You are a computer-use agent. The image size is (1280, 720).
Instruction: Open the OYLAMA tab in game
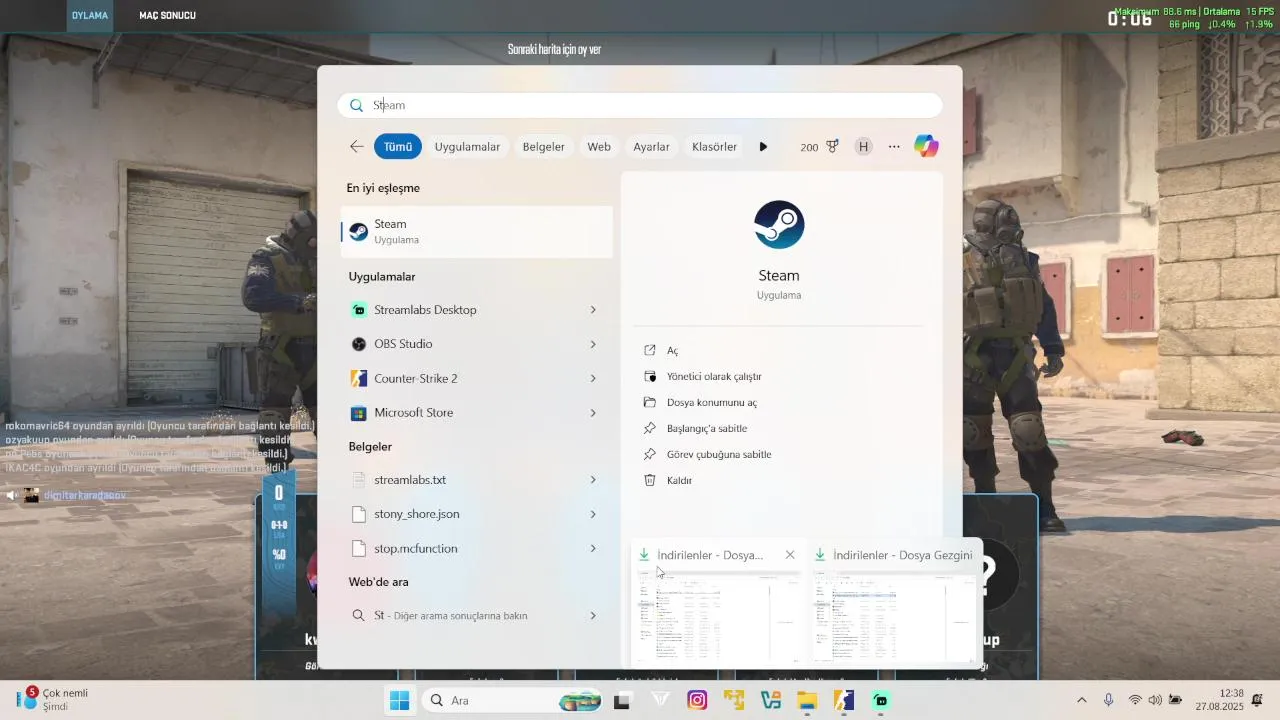(x=90, y=15)
